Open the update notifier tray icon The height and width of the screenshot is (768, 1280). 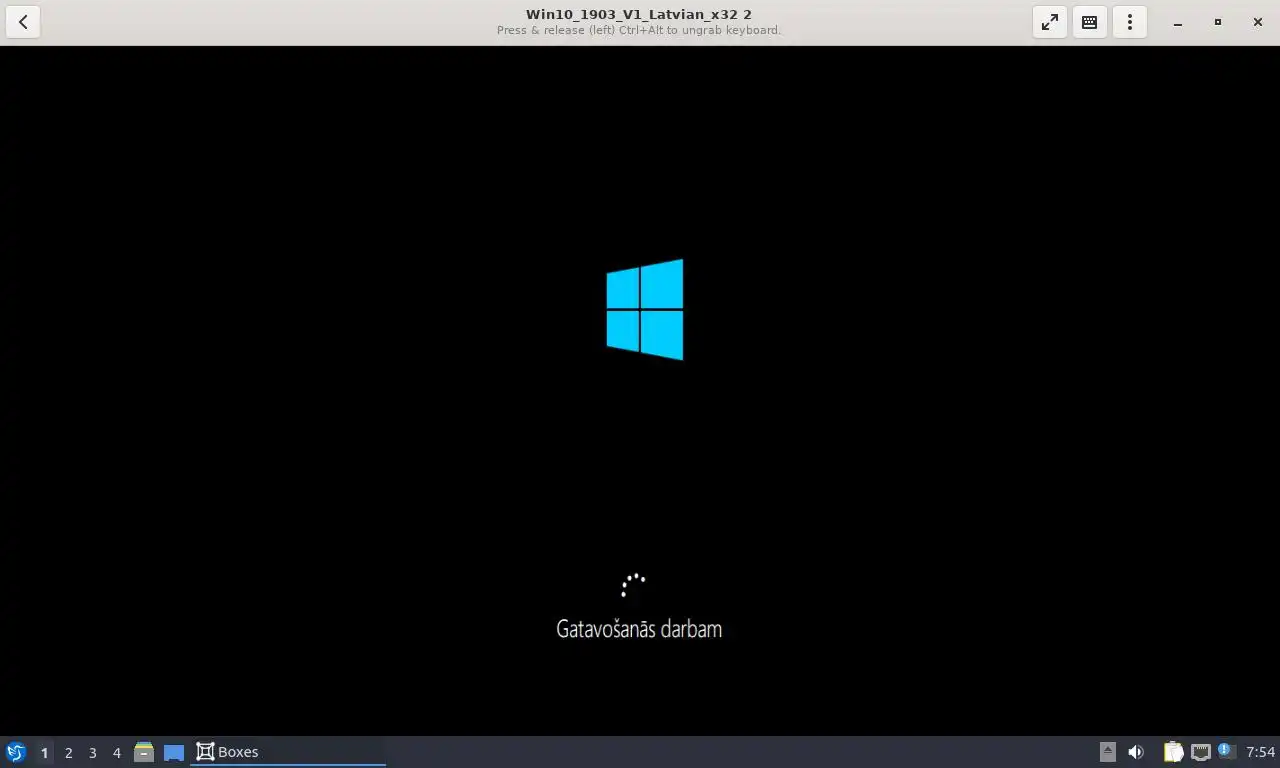[x=1227, y=751]
